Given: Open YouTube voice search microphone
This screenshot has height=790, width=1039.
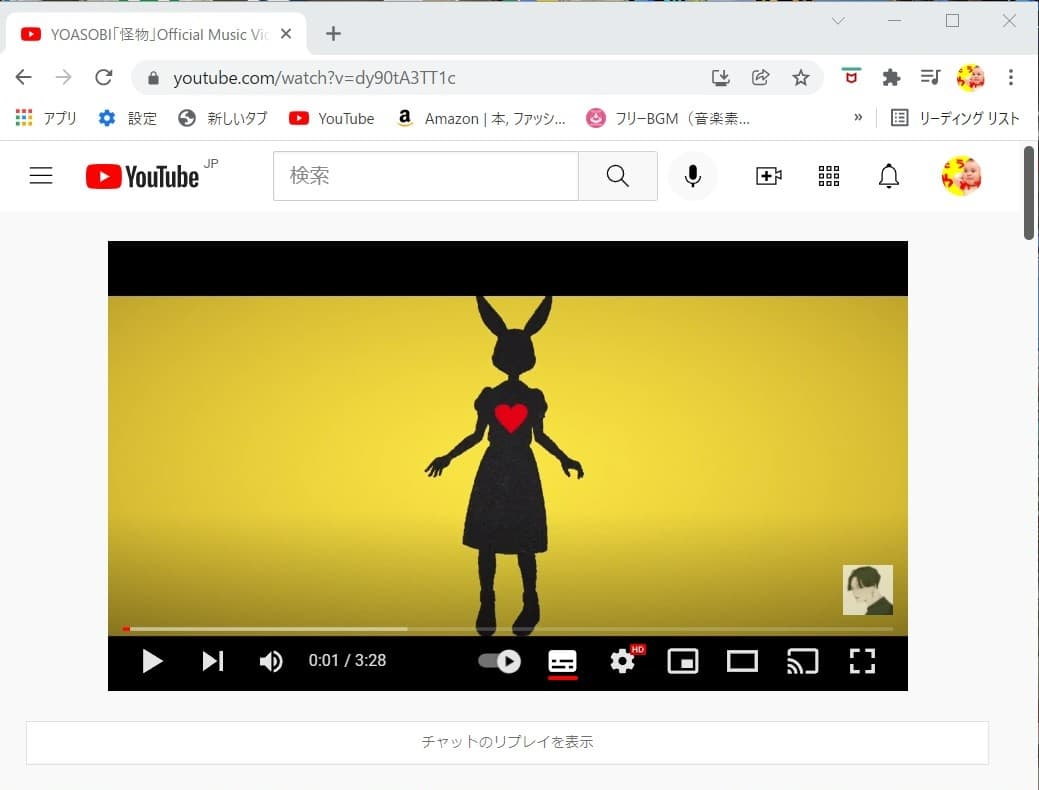Looking at the screenshot, I should (692, 176).
